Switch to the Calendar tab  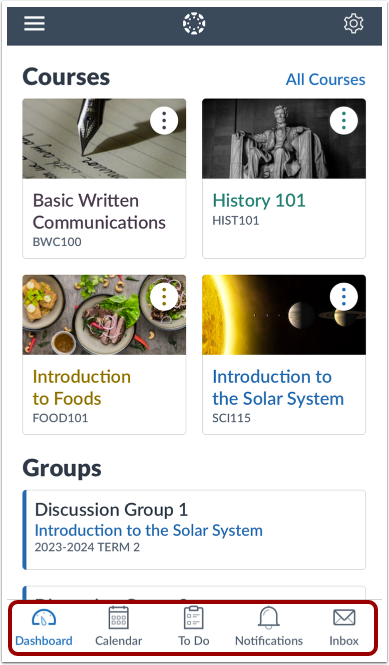[118, 627]
